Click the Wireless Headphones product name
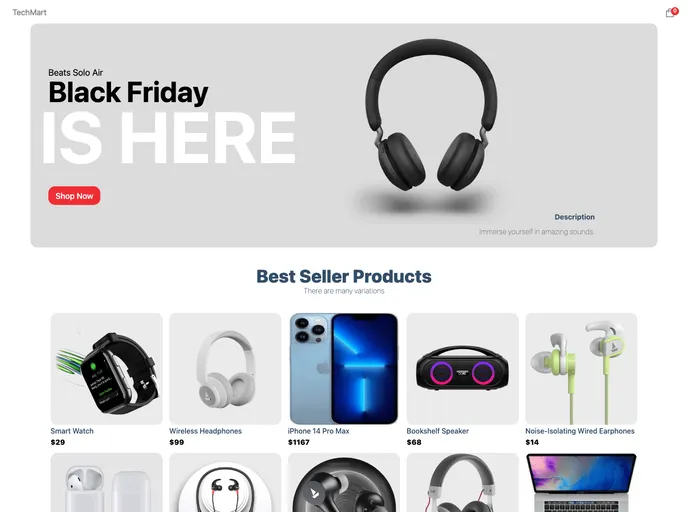This screenshot has width=688, height=512. point(205,431)
